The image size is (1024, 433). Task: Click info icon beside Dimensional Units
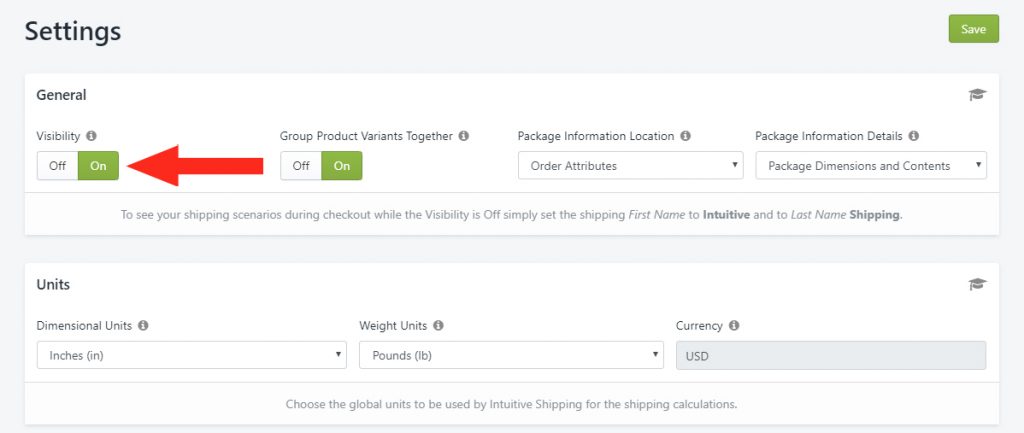pos(143,325)
